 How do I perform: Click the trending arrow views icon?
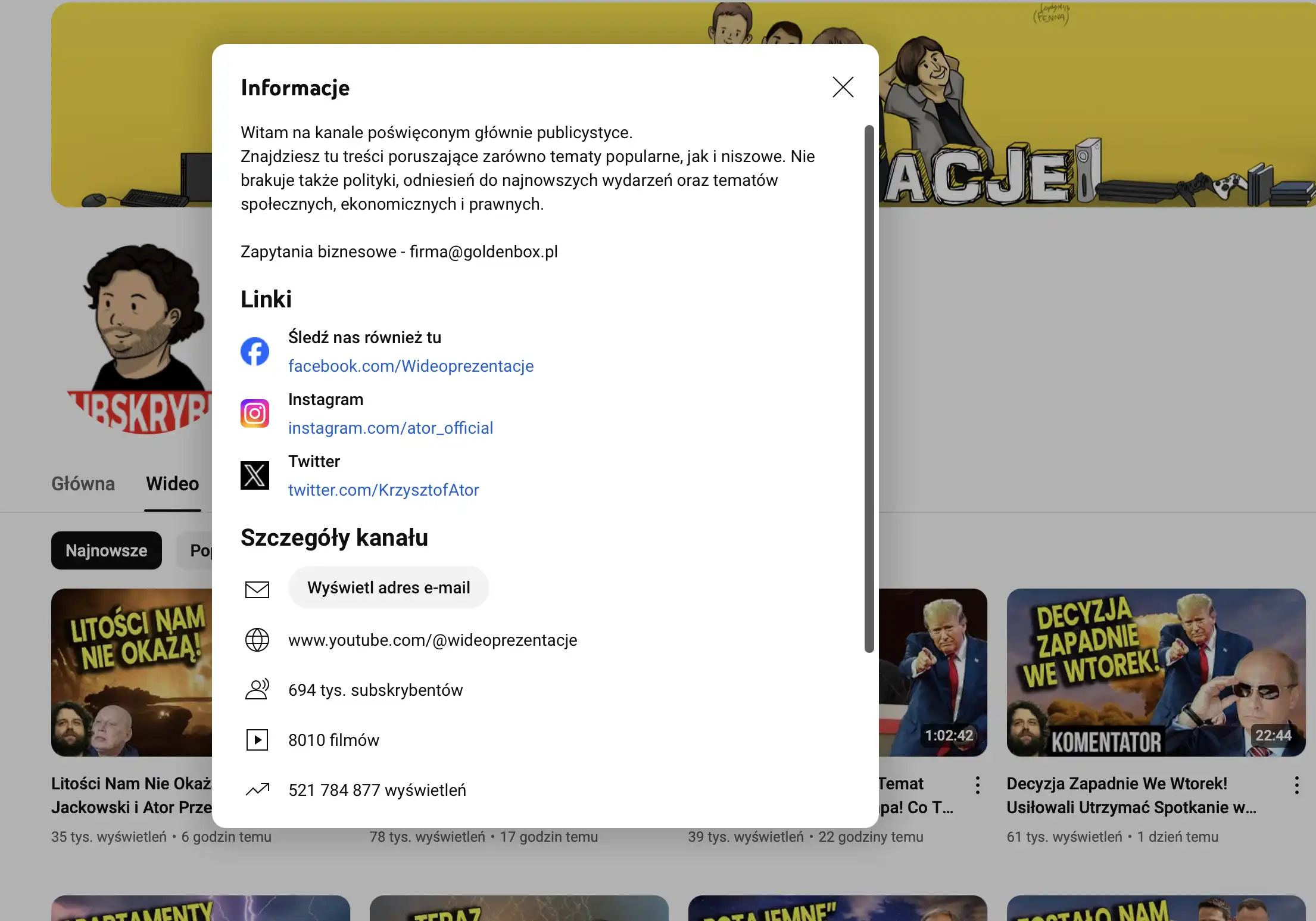pyautogui.click(x=257, y=790)
